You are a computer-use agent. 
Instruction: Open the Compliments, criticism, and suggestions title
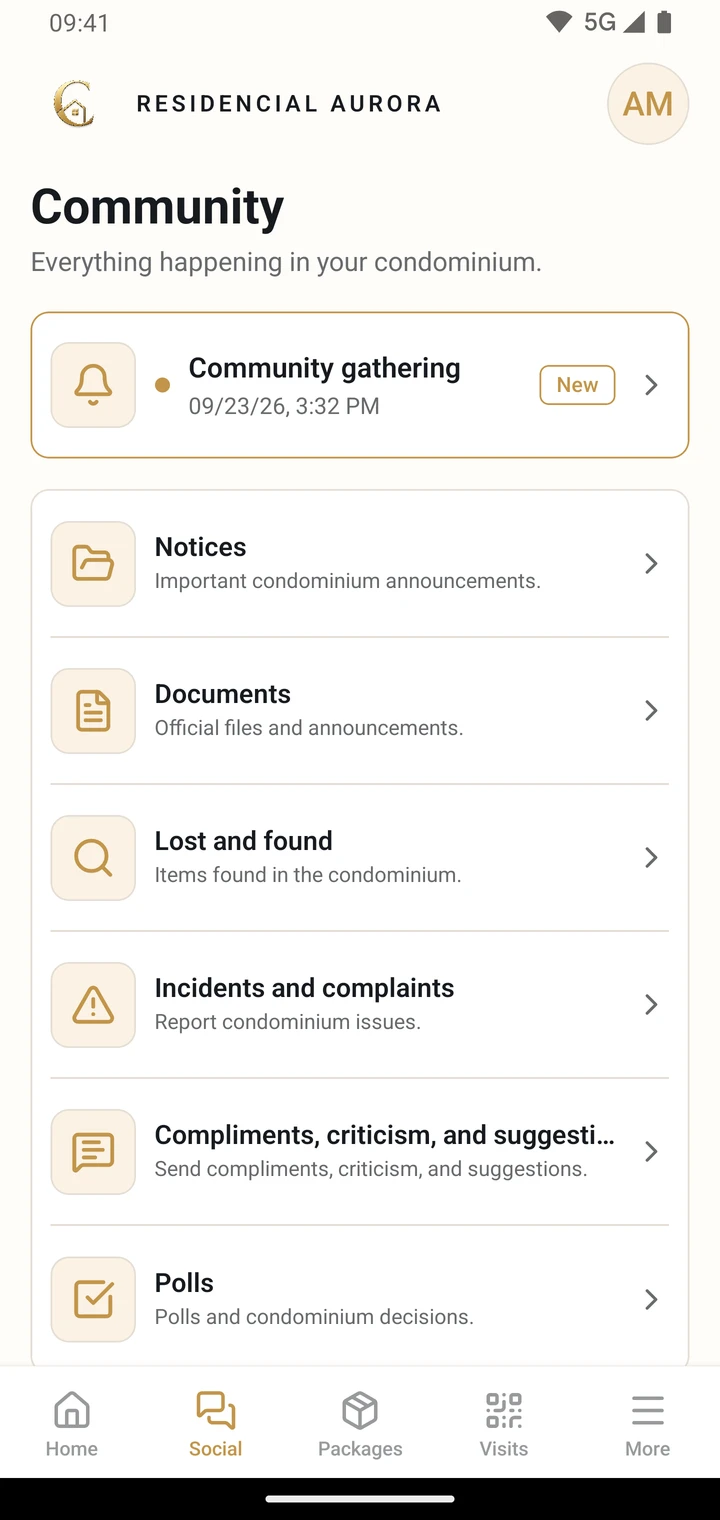coord(385,1135)
